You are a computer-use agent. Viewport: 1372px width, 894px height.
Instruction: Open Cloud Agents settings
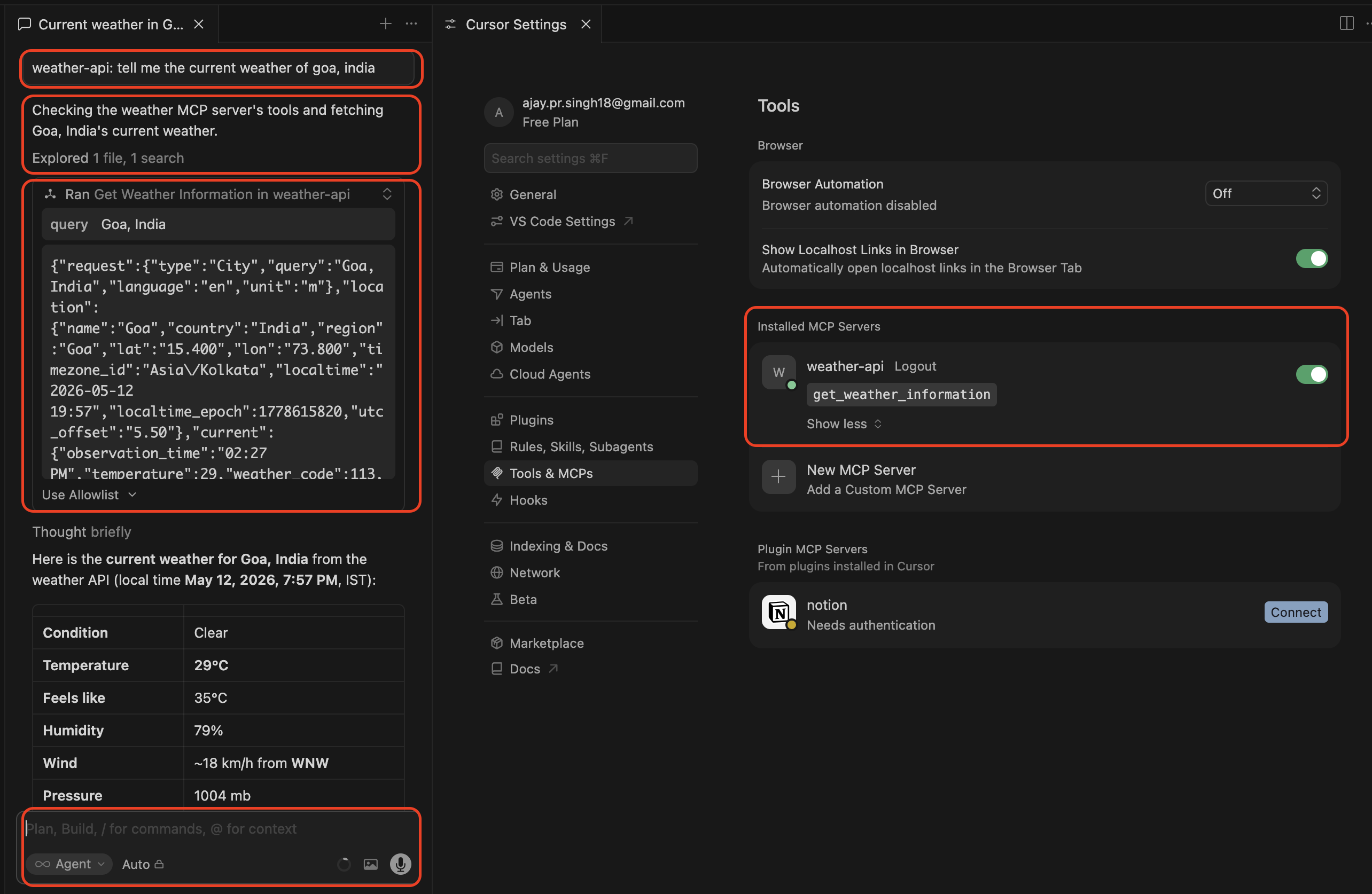click(x=590, y=373)
